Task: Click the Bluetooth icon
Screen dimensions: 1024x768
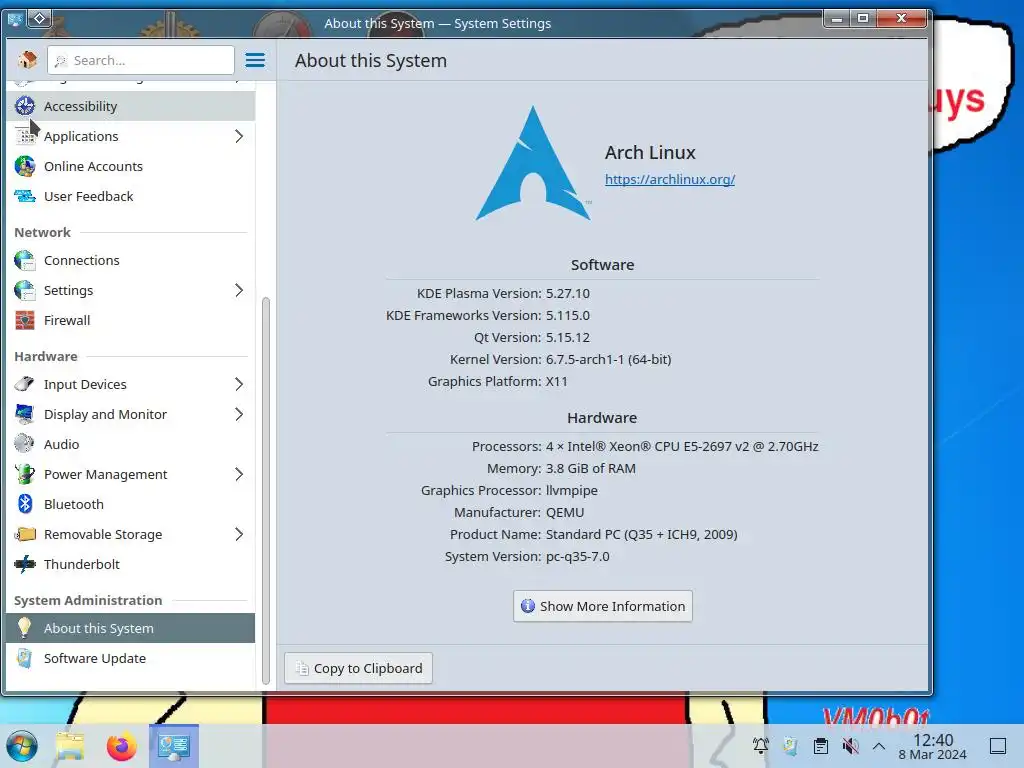Action: 25,504
